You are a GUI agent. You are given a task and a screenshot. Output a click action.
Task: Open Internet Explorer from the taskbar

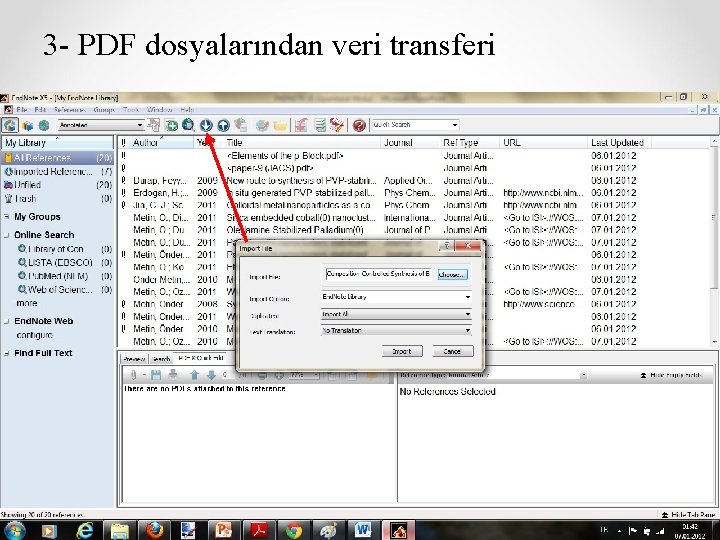(x=84, y=530)
